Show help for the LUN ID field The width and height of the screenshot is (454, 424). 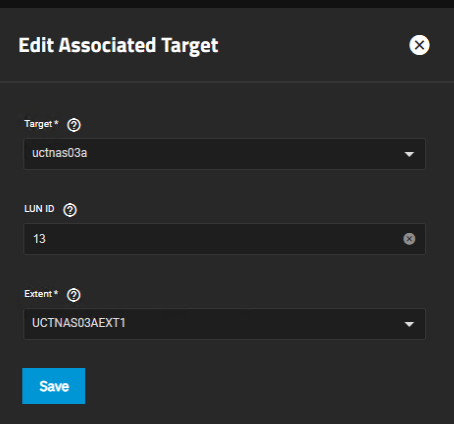(70, 210)
